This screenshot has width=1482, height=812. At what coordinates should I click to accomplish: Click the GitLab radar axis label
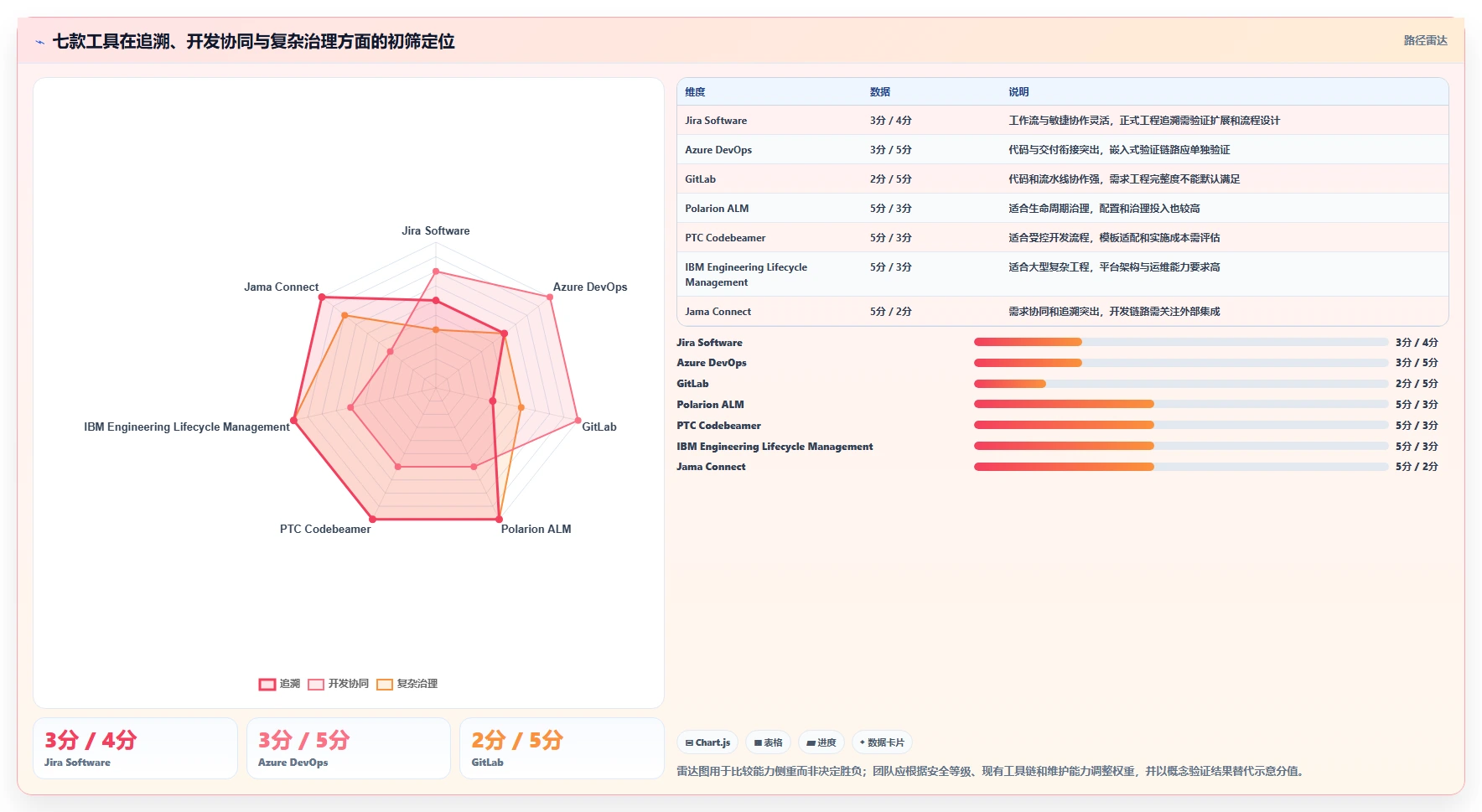(599, 427)
